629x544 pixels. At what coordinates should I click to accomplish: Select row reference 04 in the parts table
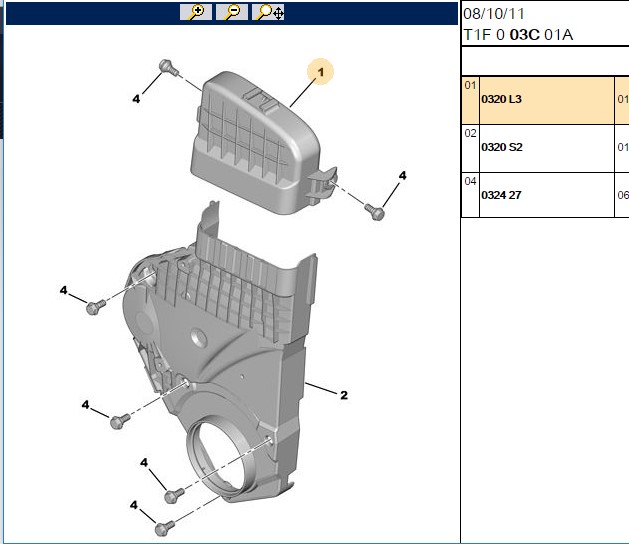tap(470, 181)
